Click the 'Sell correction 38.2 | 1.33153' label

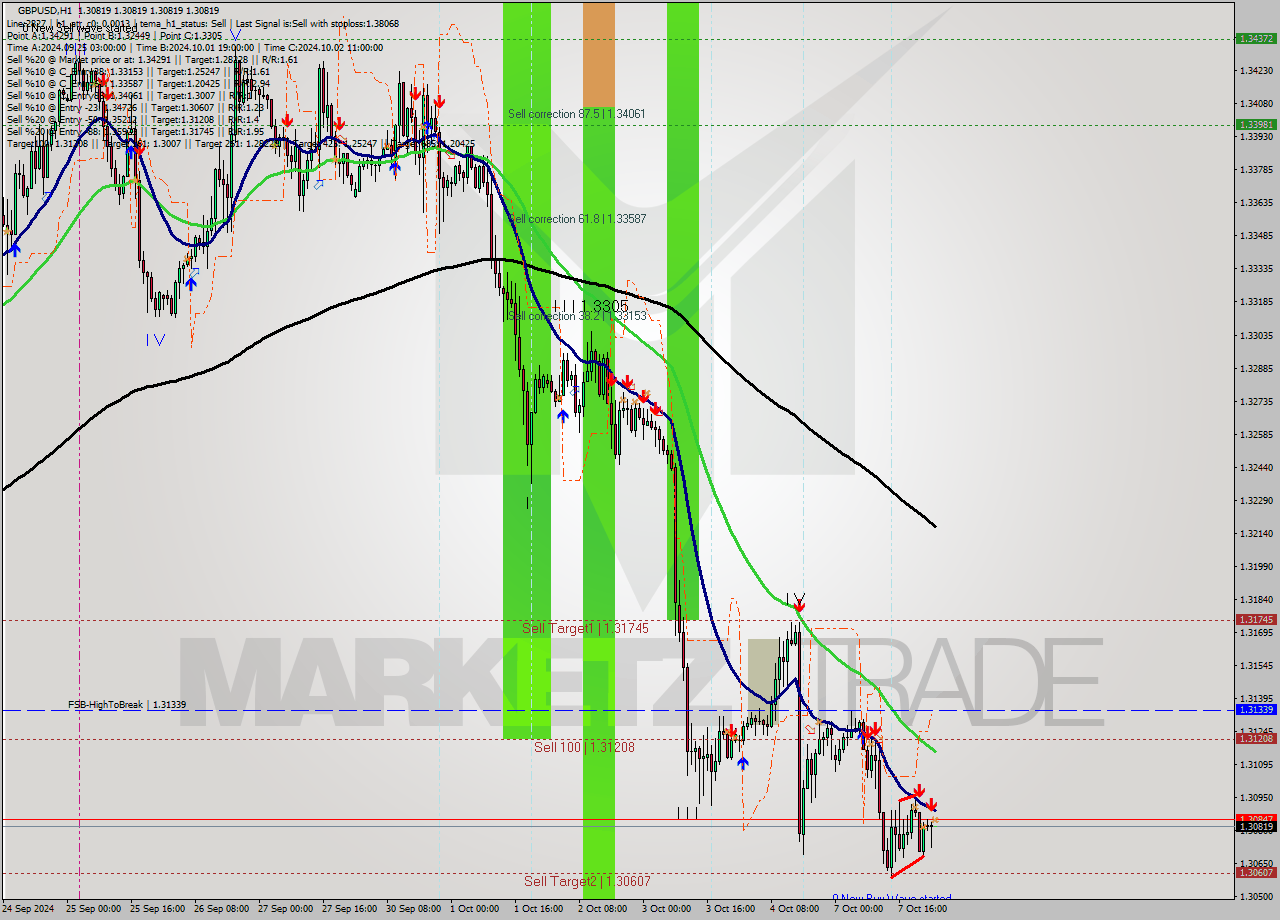[x=577, y=316]
